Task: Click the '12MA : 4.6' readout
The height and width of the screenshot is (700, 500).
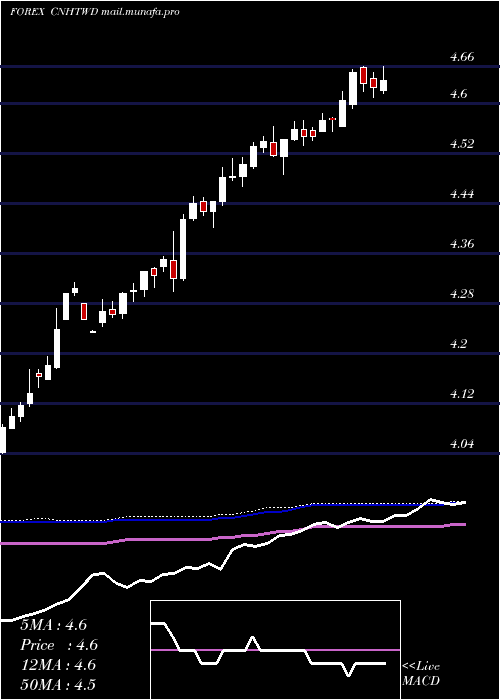Action: click(58, 665)
